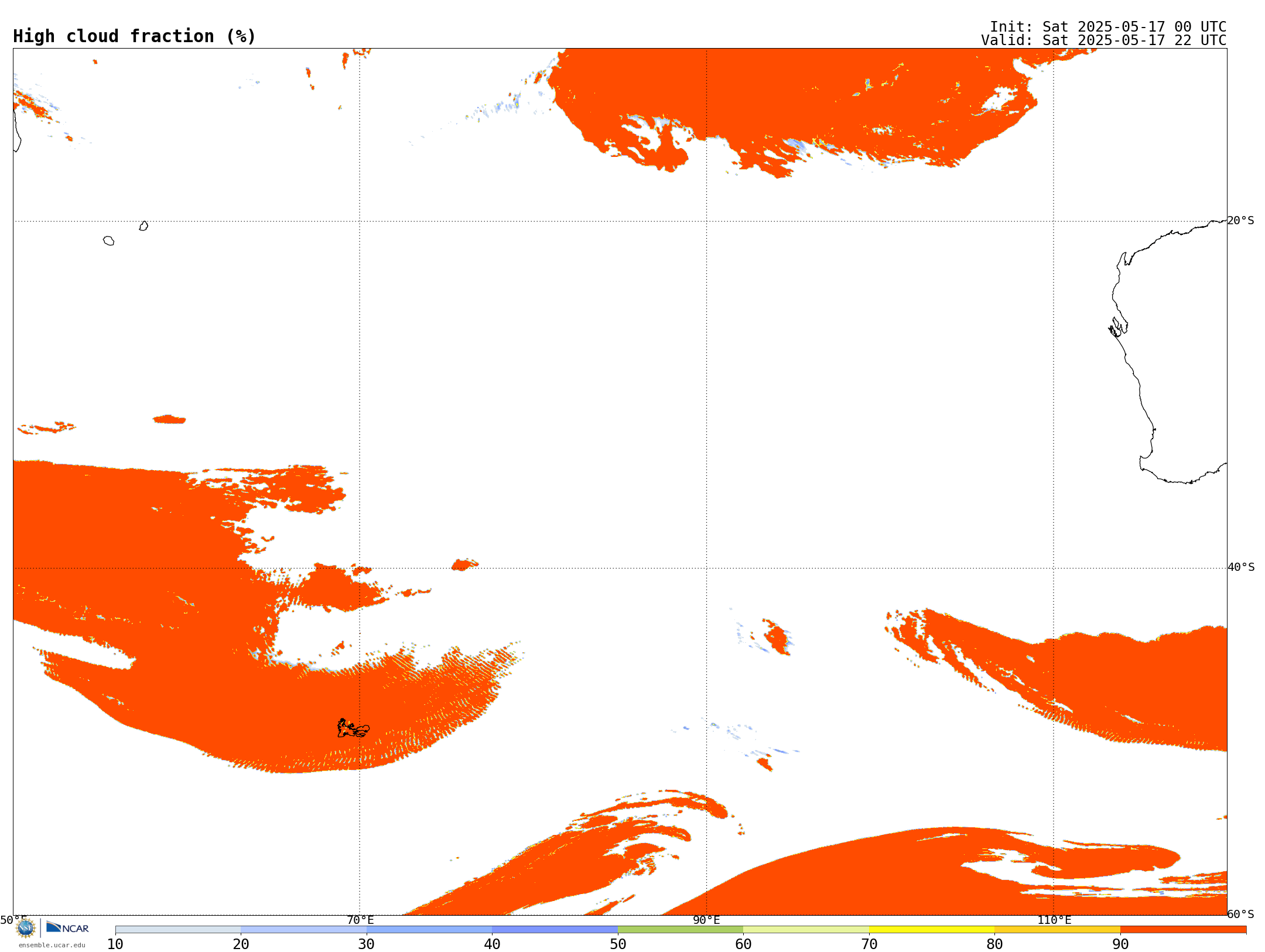Click the Mauritius island outline near 20°S
The height and width of the screenshot is (952, 1265).
(143, 226)
